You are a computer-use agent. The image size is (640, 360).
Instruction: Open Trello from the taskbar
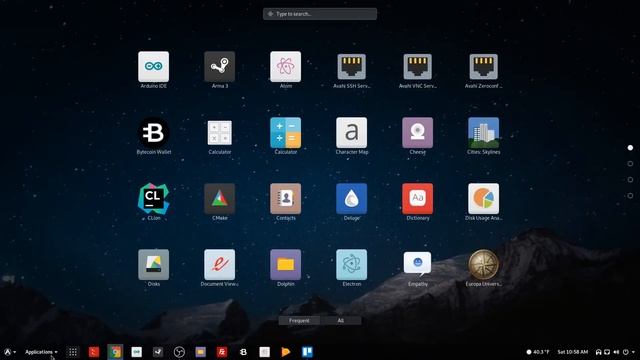[307, 352]
